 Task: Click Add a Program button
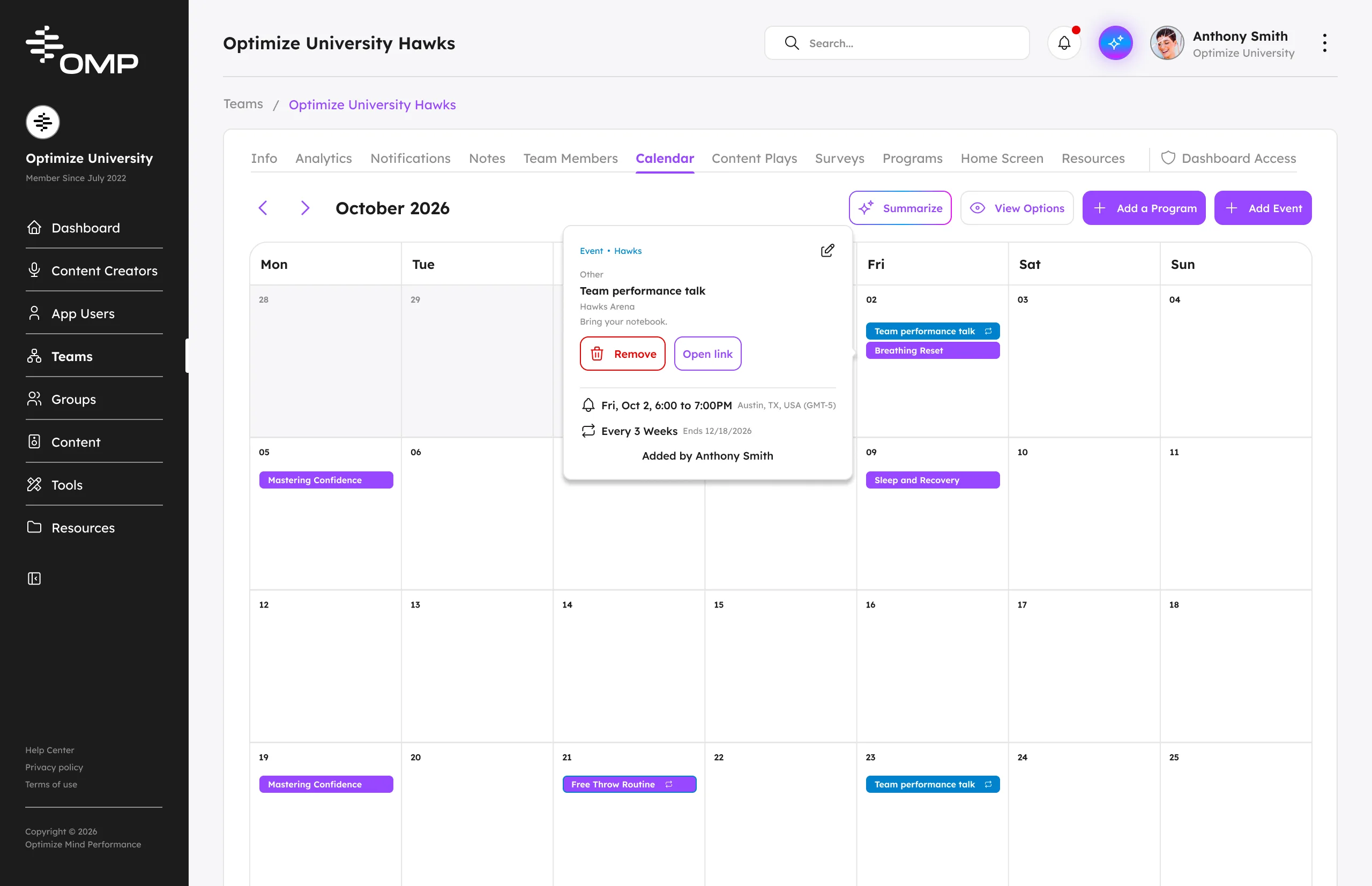click(x=1144, y=208)
